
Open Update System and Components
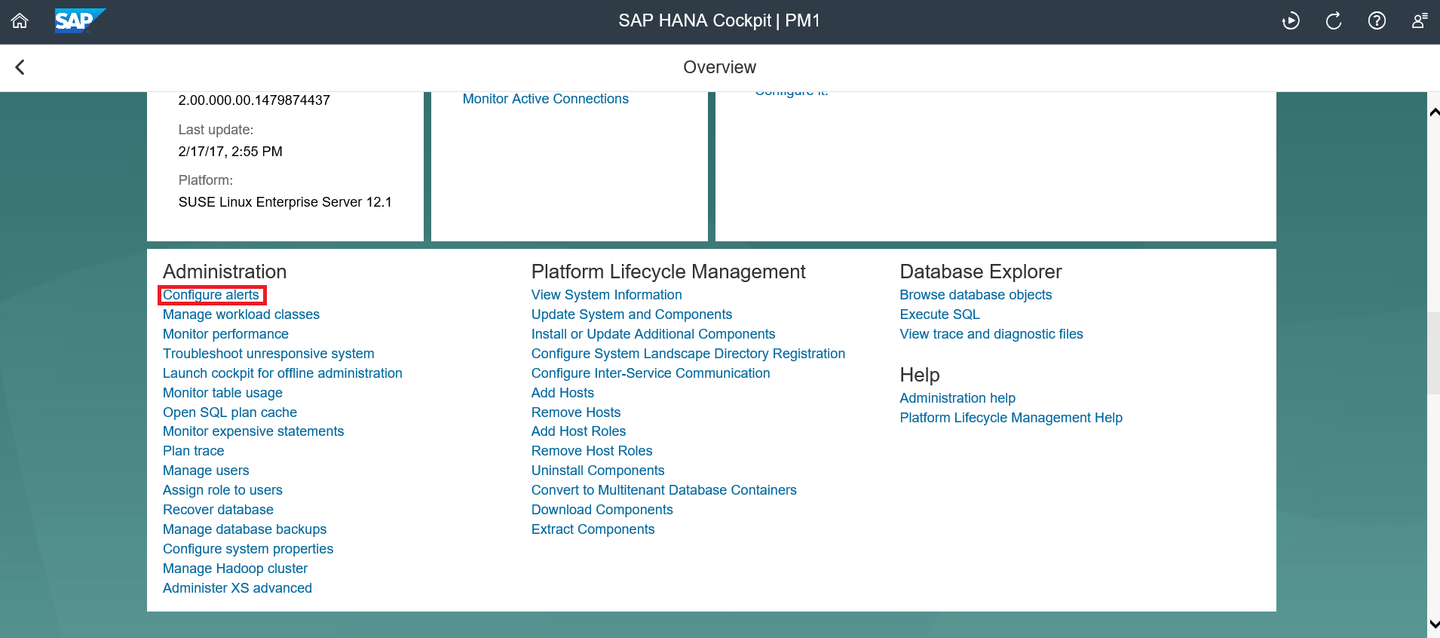tap(632, 314)
